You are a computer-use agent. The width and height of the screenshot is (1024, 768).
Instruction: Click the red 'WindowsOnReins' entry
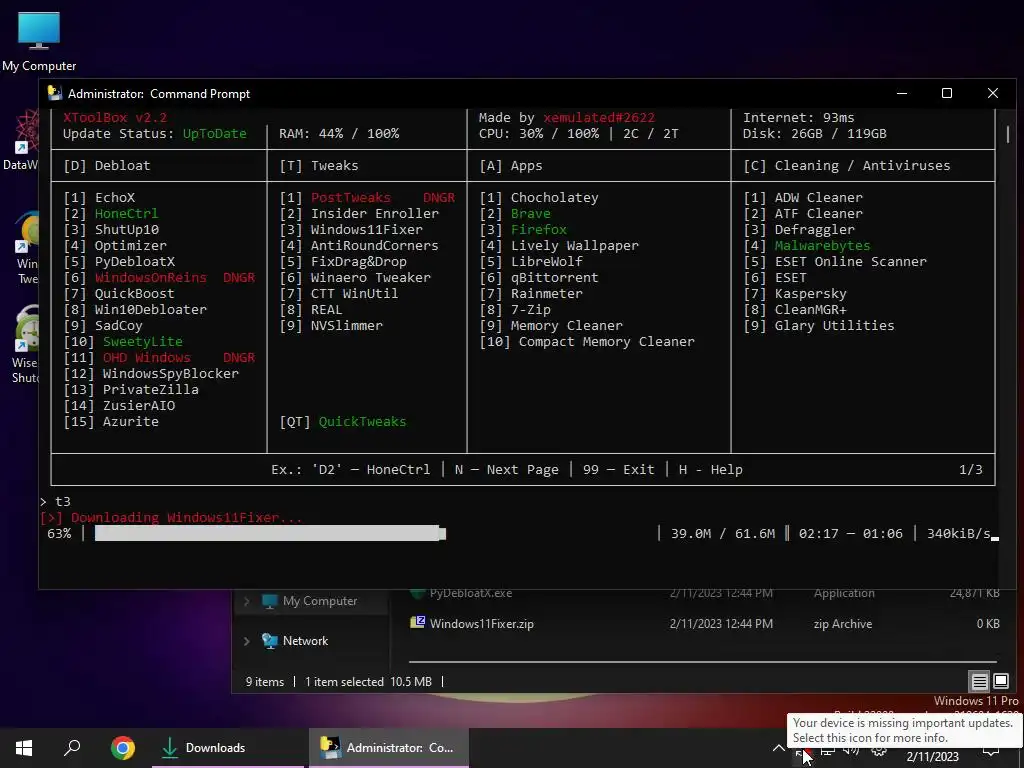(151, 278)
